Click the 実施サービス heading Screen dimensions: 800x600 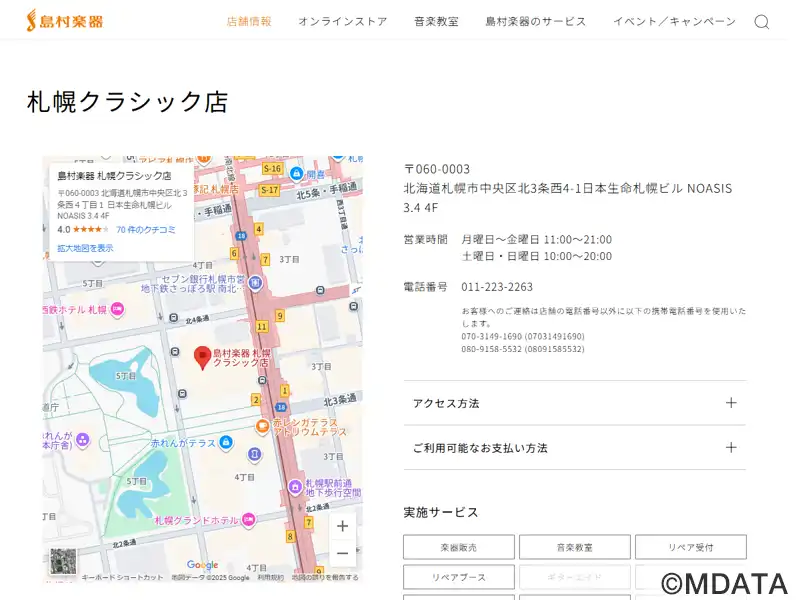tap(441, 512)
